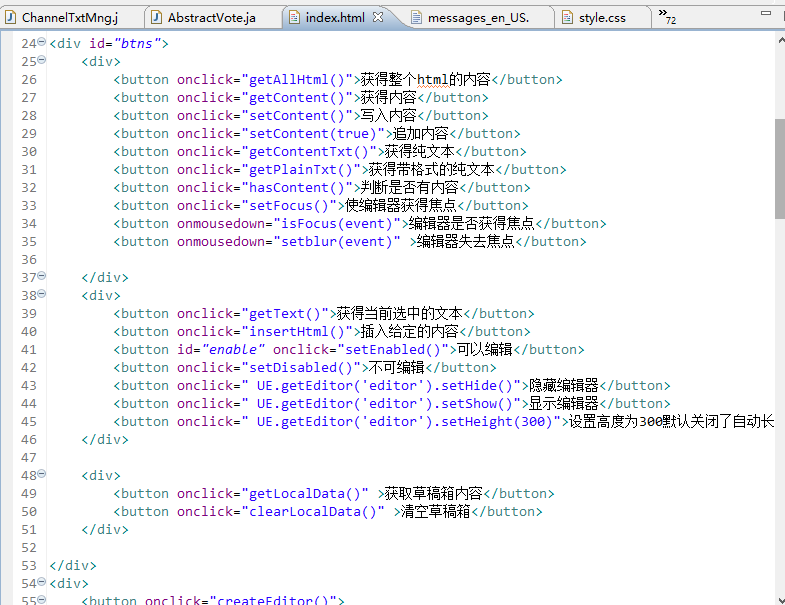This screenshot has width=785, height=605.
Task: Click the setContent() call on line 28
Action: 297,116
